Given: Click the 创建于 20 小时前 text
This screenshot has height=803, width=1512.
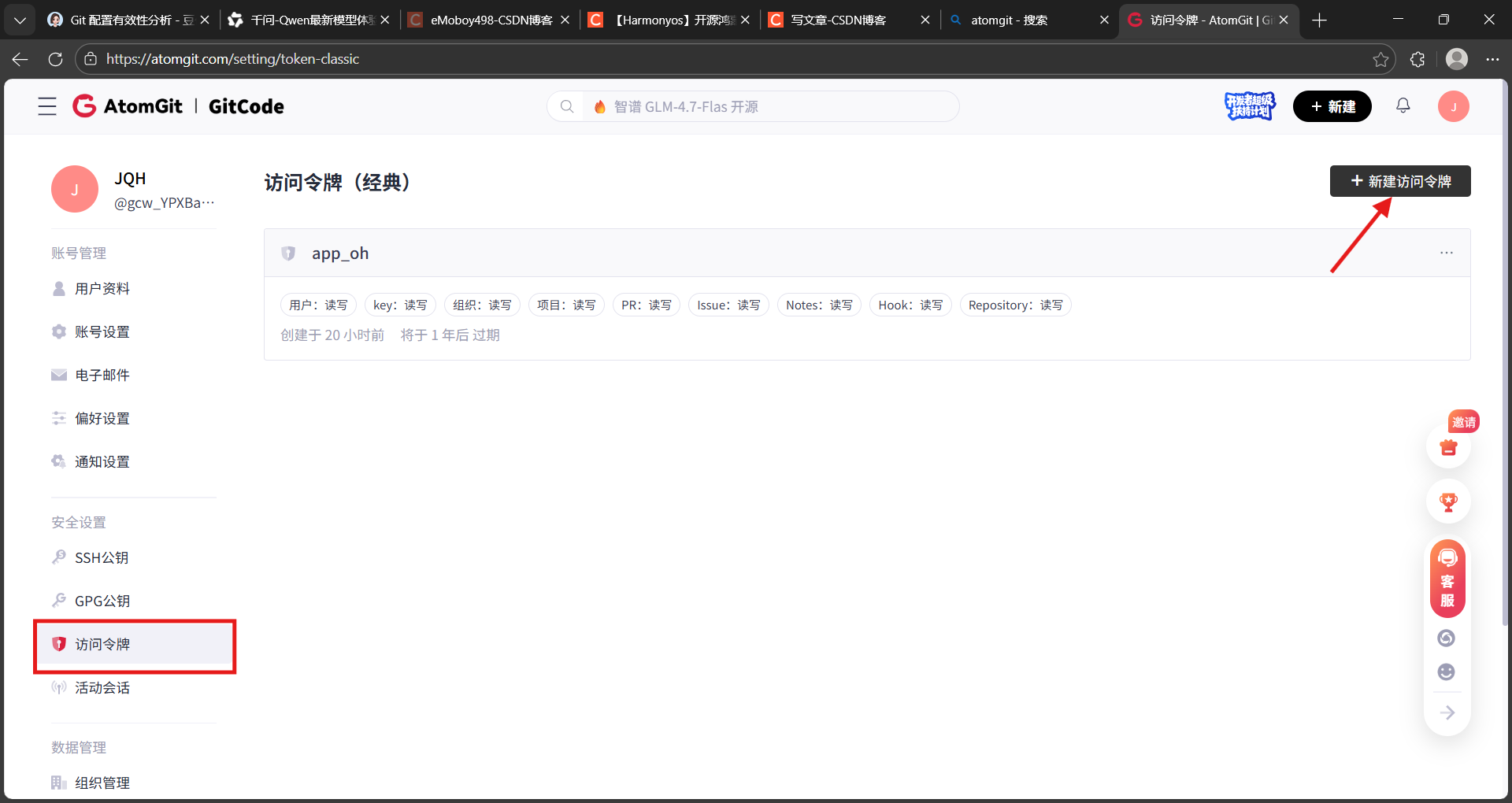Looking at the screenshot, I should [x=332, y=335].
